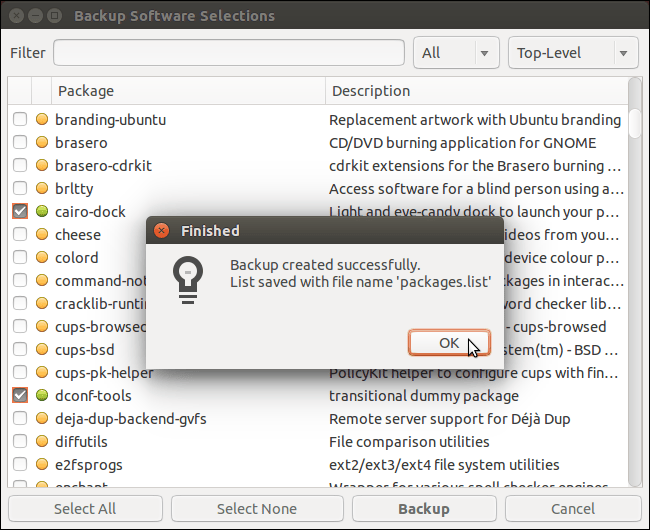650x530 pixels.
Task: Sort by the Package column header
Action: [x=188, y=91]
